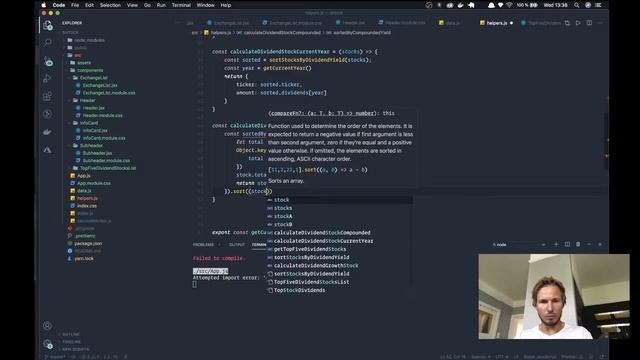640x360 pixels.
Task: Open changes compare icon in editor toolbar
Action: coord(567,23)
